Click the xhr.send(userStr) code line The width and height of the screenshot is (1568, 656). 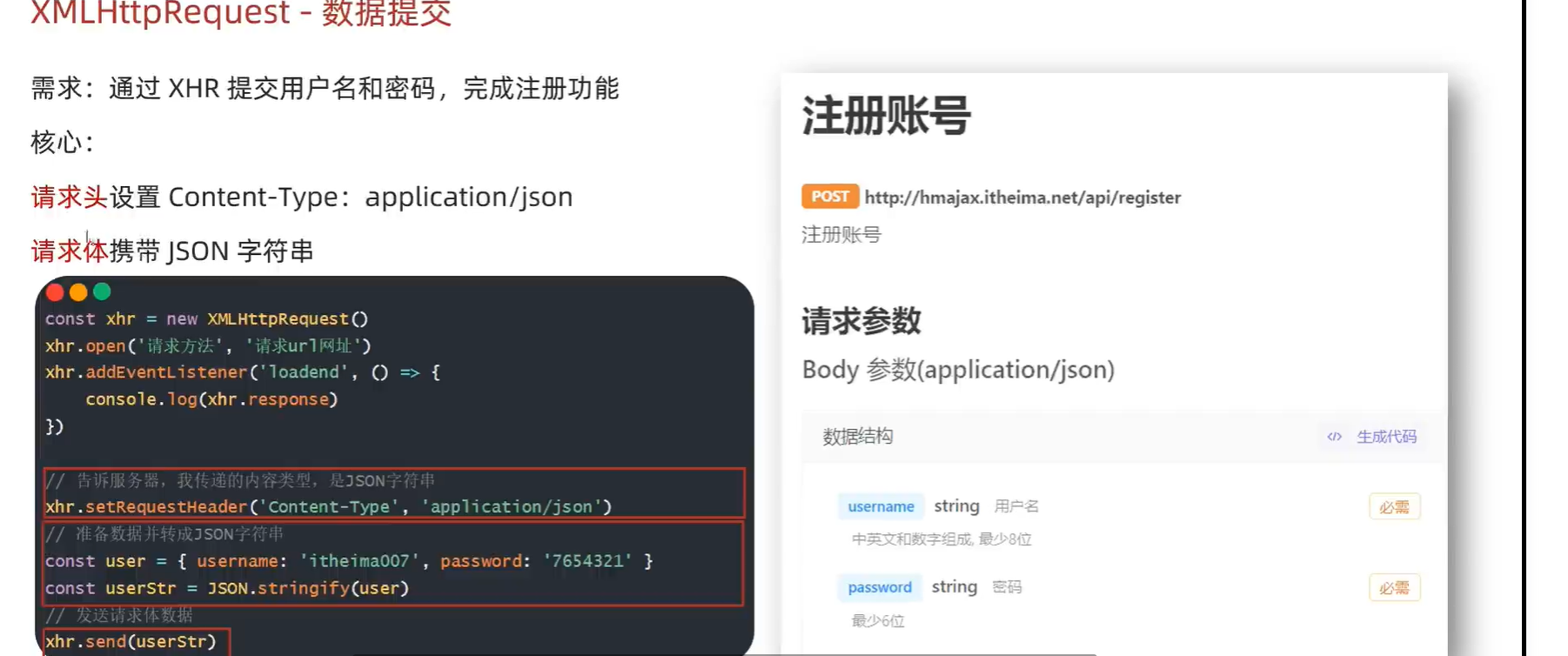coord(131,642)
